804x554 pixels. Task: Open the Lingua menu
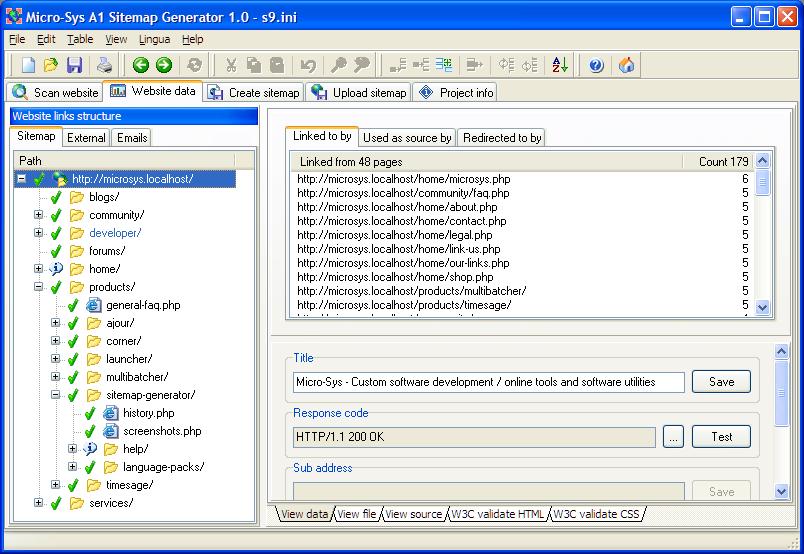click(154, 39)
